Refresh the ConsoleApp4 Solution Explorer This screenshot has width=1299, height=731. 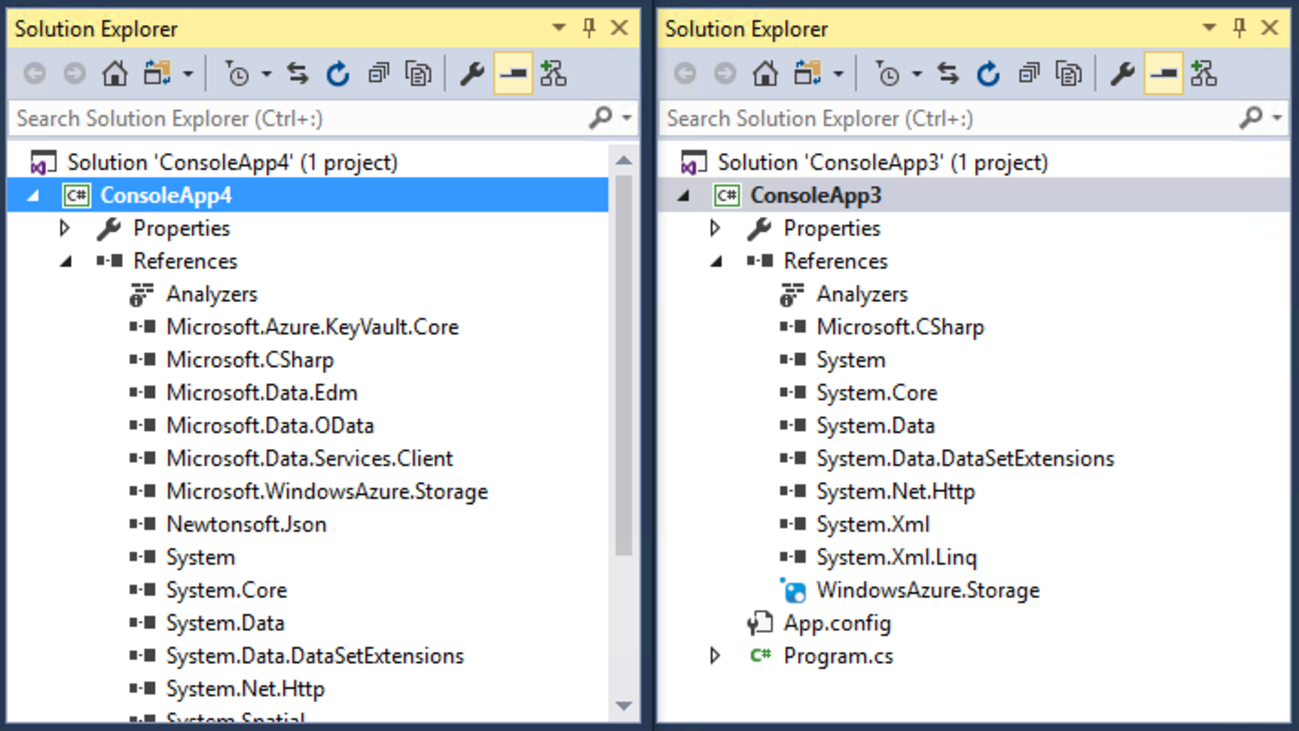pos(338,73)
